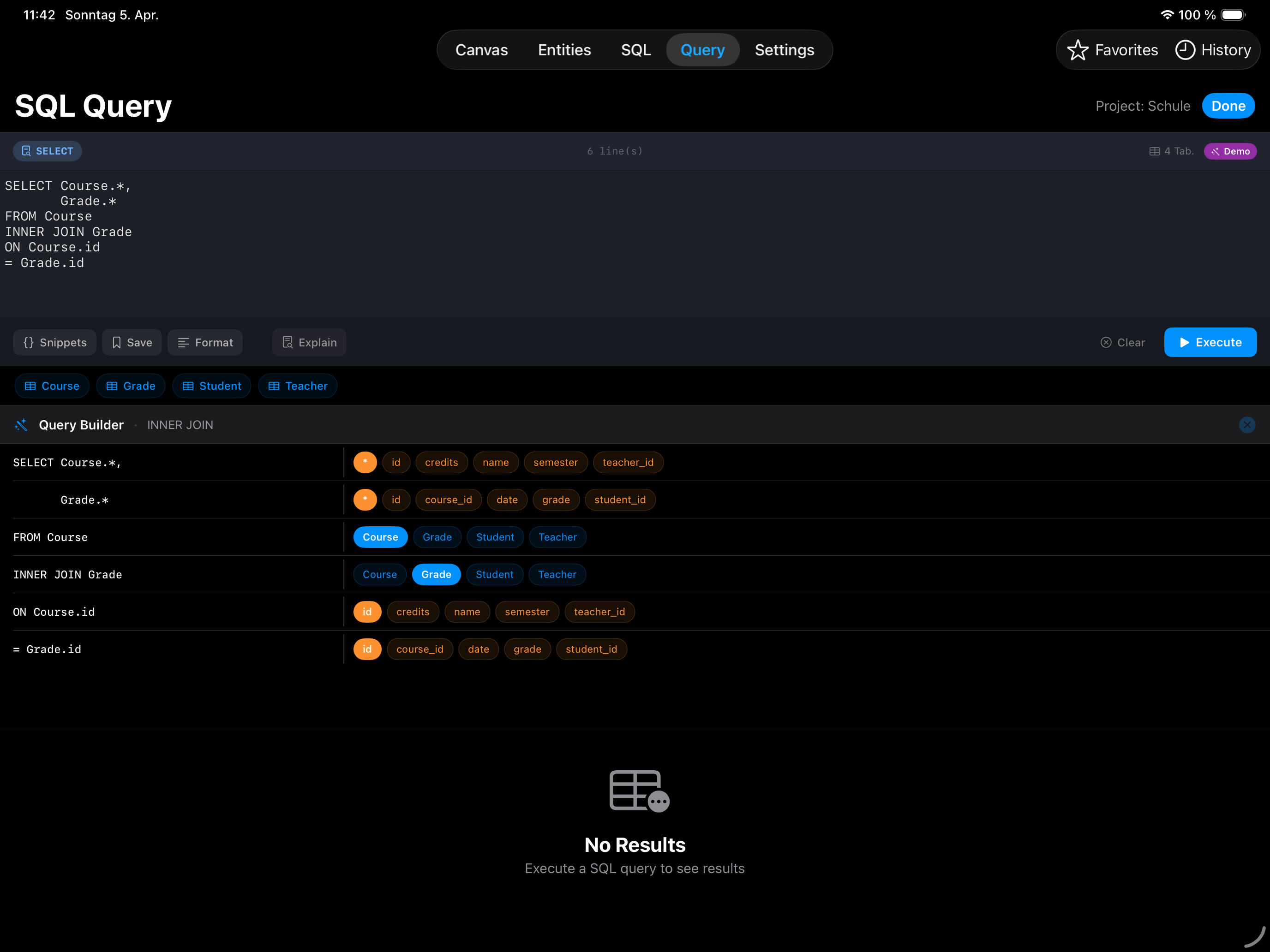This screenshot has width=1270, height=952.
Task: Click the INNER JOIN label in Query Builder
Action: click(180, 425)
